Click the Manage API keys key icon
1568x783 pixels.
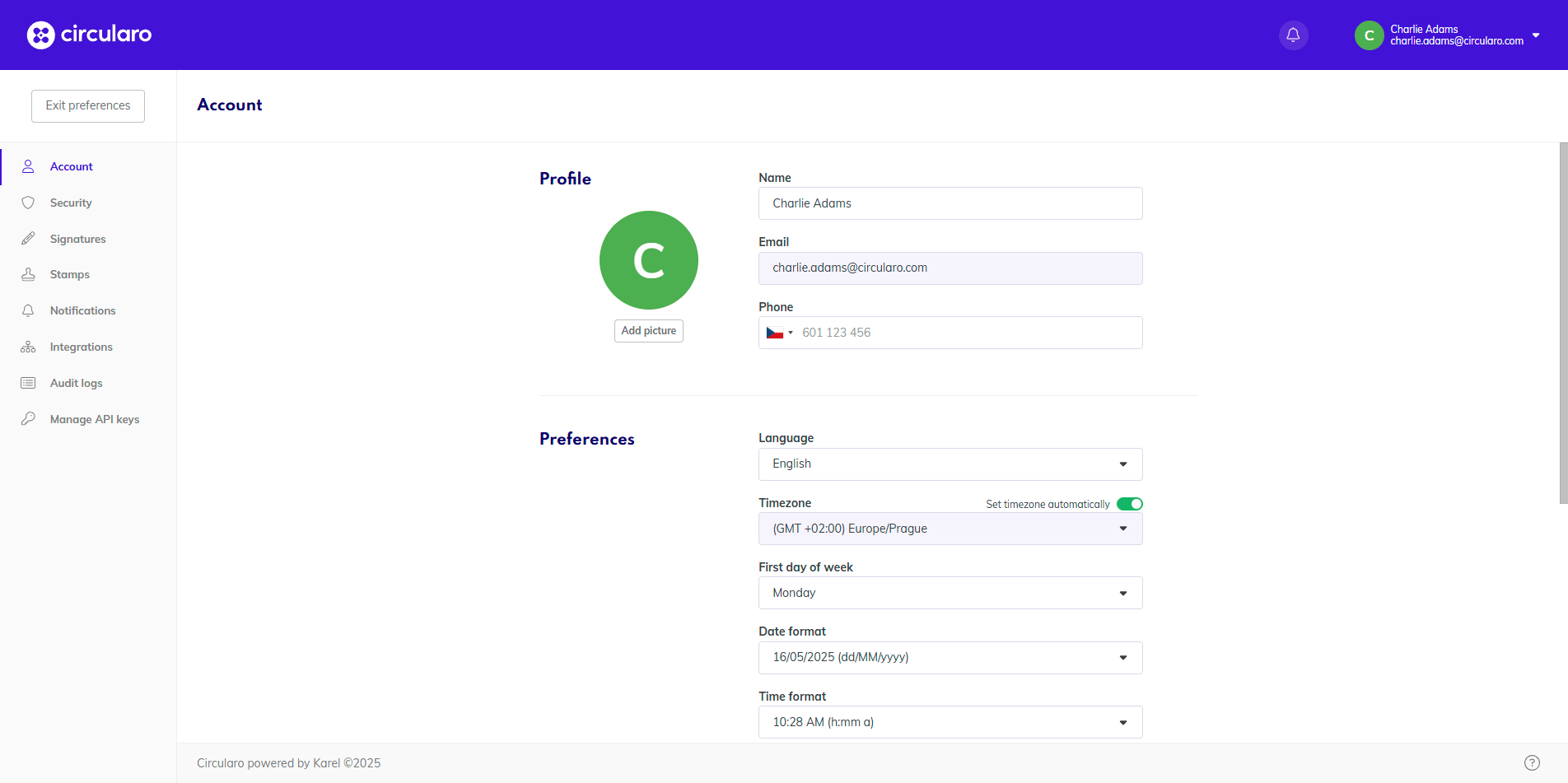coord(28,419)
